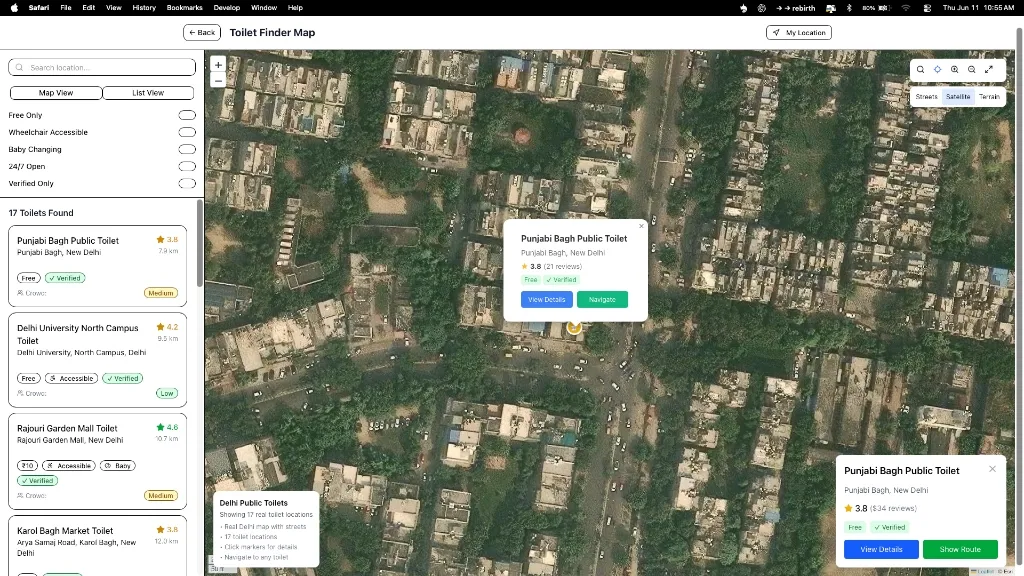Viewport: 1024px width, 576px height.
Task: Click the Search location input field
Action: click(102, 67)
